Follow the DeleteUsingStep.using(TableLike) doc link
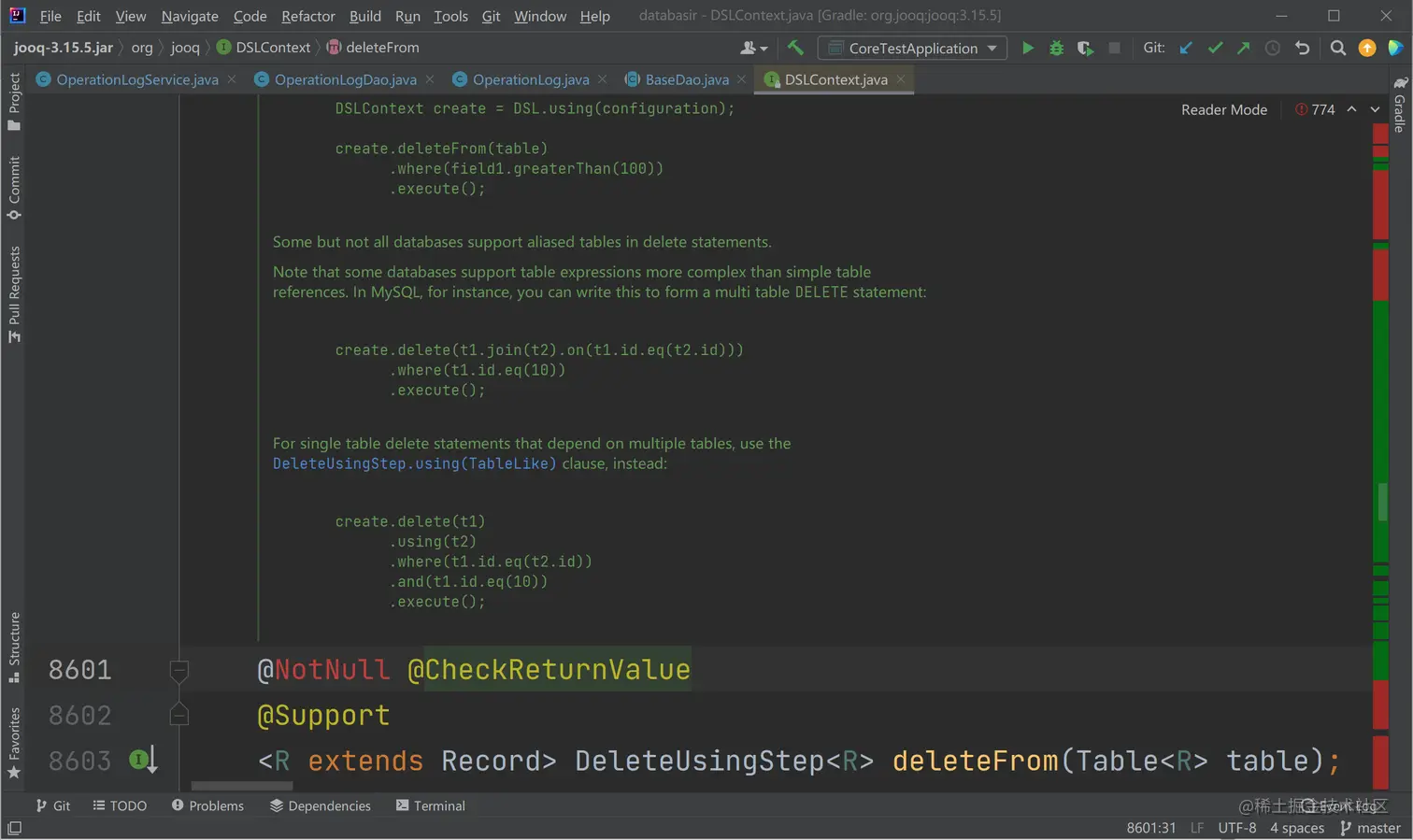Screen dimensions: 1413x840 [414, 463]
